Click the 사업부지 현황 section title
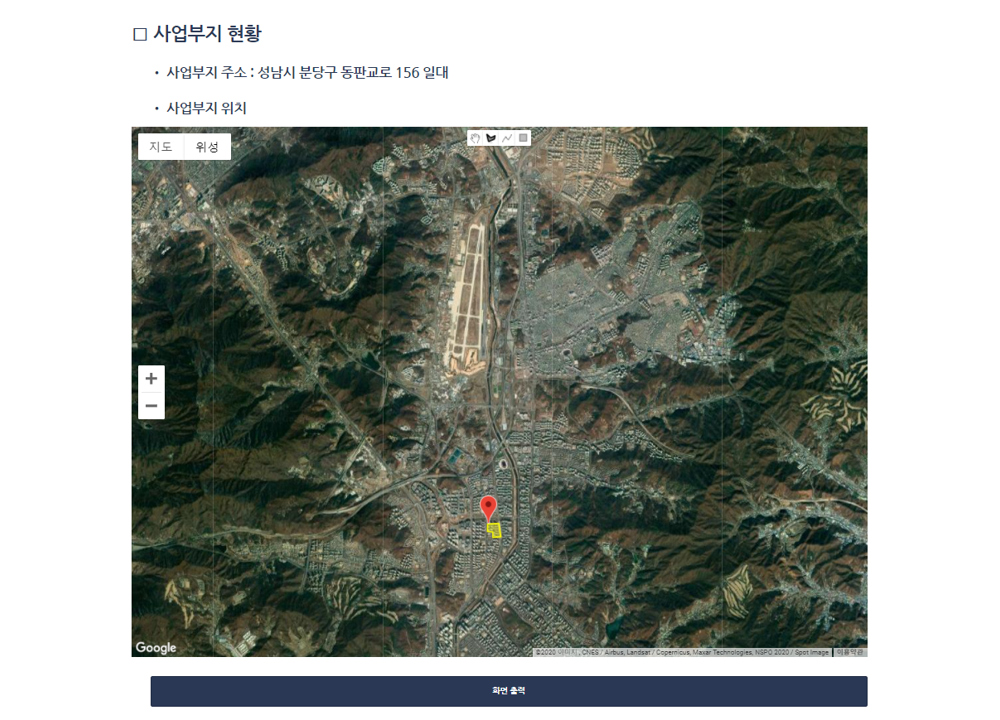 tap(207, 34)
